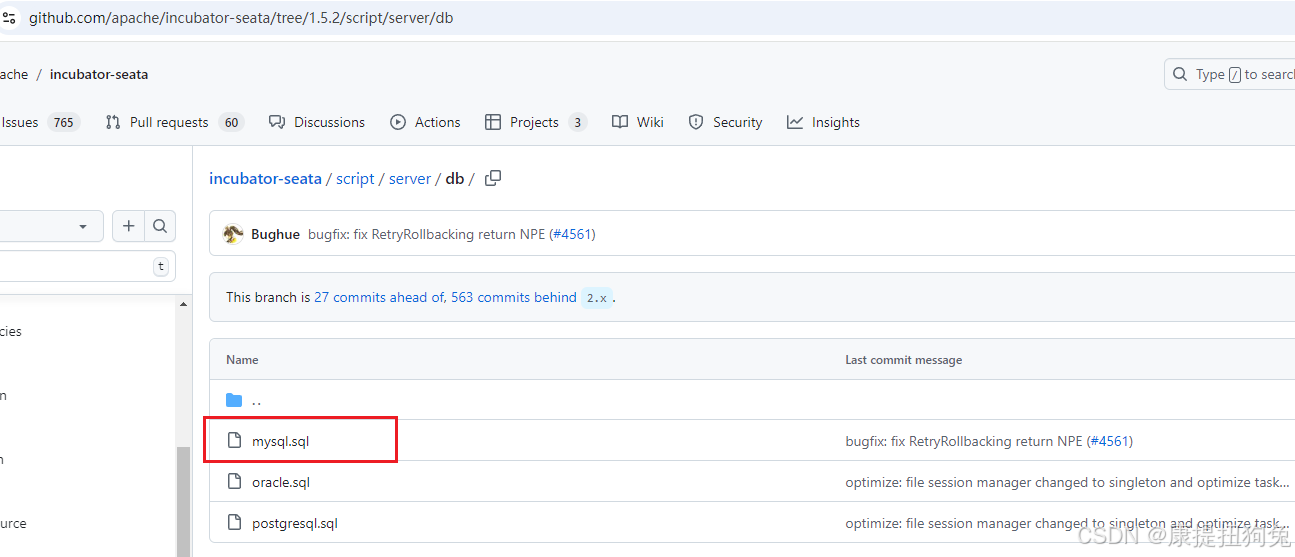The width and height of the screenshot is (1295, 557).
Task: Click the Bughue author avatar
Action: (x=233, y=234)
